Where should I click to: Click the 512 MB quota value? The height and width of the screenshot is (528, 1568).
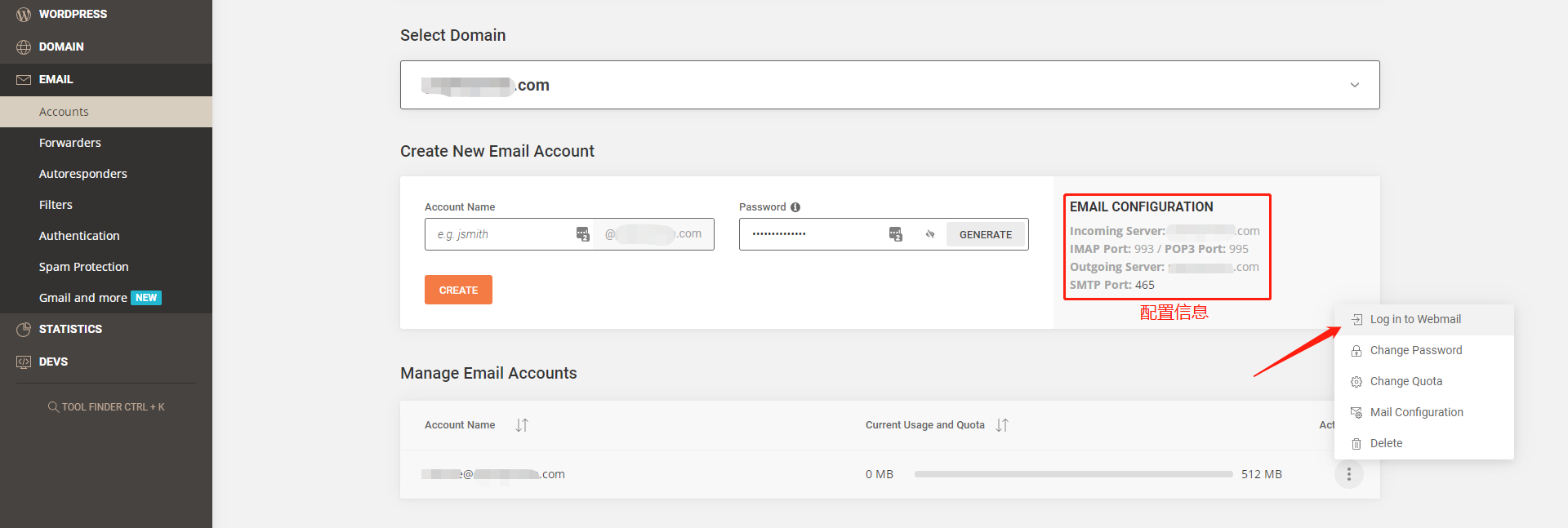pos(1262,474)
